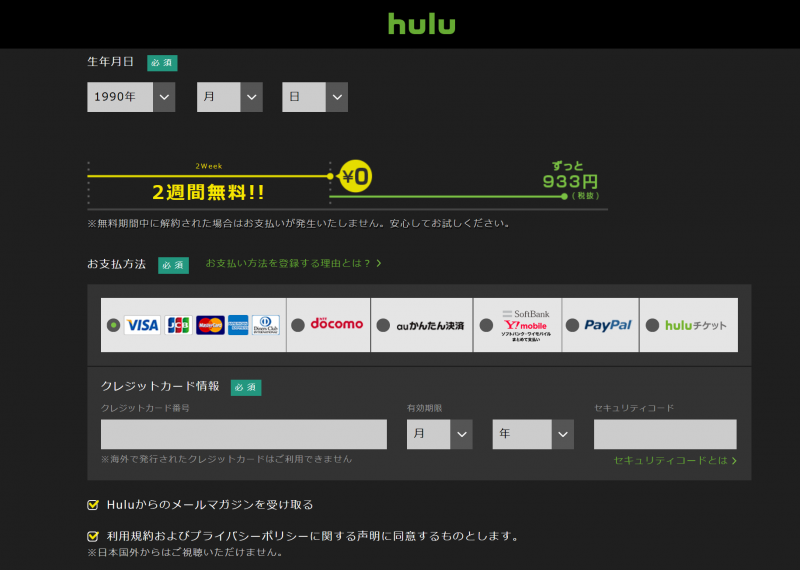Click セキュリティコード input field
Screen dimensions: 800x570
665,434
